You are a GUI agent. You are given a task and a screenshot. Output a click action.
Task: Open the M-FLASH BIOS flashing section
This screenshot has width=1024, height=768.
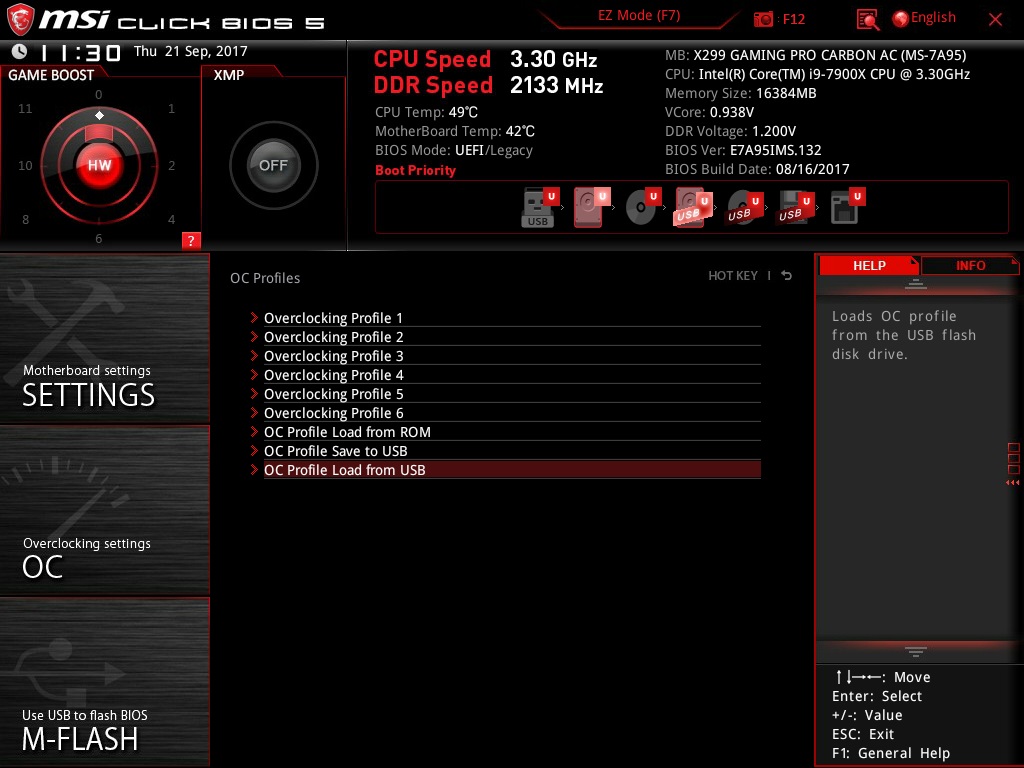tap(104, 682)
